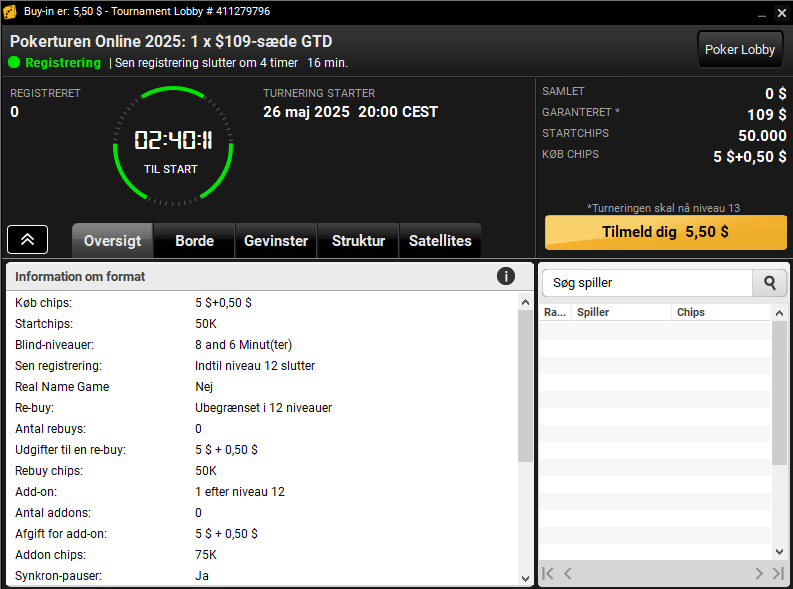Open the Struktur tab
This screenshot has height=589, width=793.
pos(358,241)
